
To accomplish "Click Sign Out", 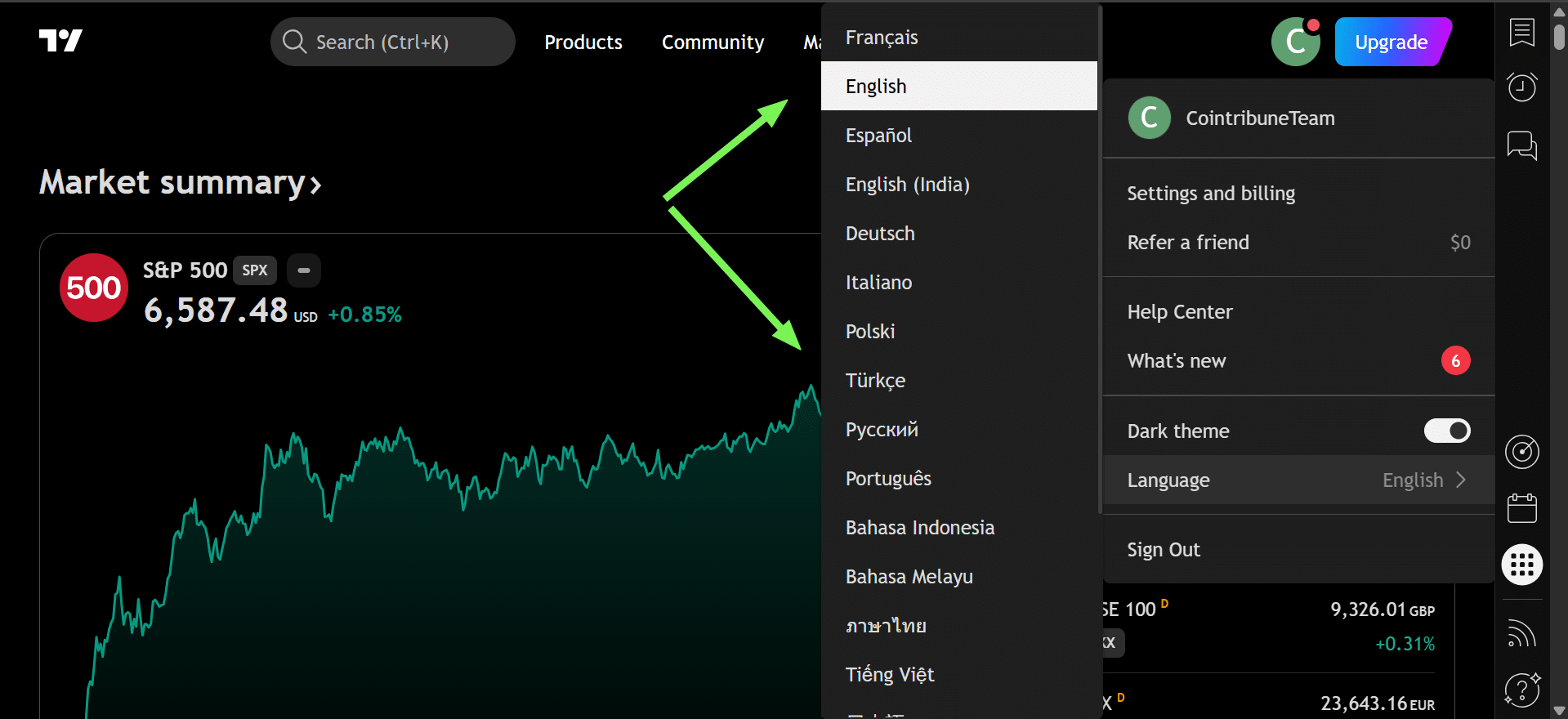I will pos(1164,550).
